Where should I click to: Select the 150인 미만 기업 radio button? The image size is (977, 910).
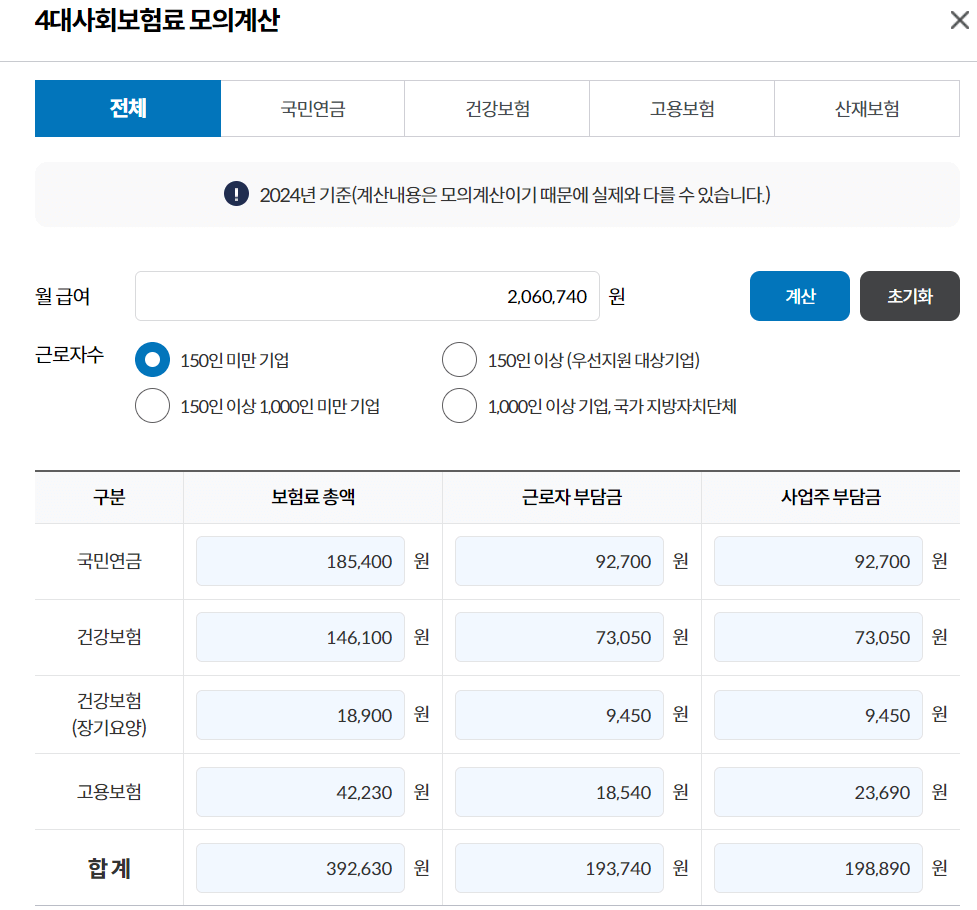point(152,359)
